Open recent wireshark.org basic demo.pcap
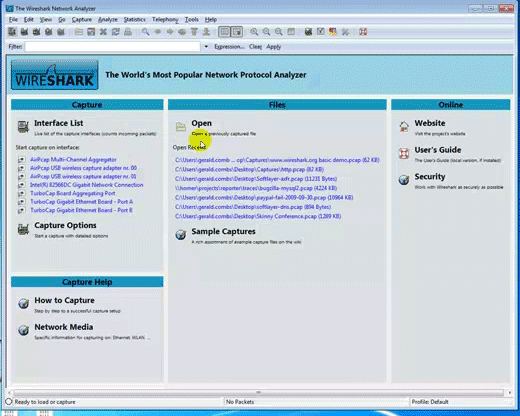The image size is (520, 416). [277, 160]
